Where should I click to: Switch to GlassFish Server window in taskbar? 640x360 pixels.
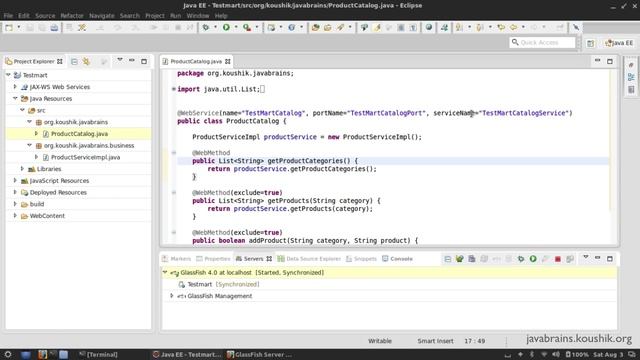tap(260, 354)
